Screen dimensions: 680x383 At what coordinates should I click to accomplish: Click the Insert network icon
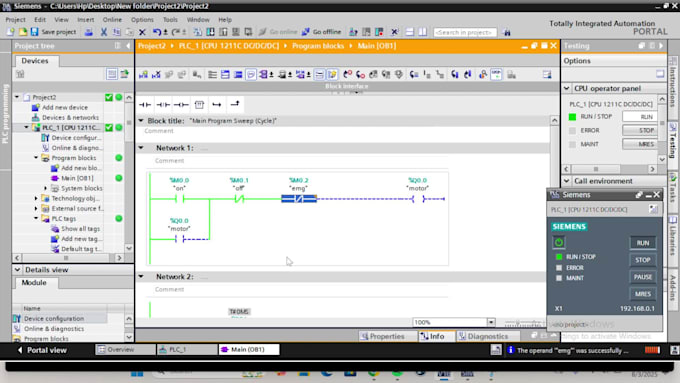coord(144,75)
